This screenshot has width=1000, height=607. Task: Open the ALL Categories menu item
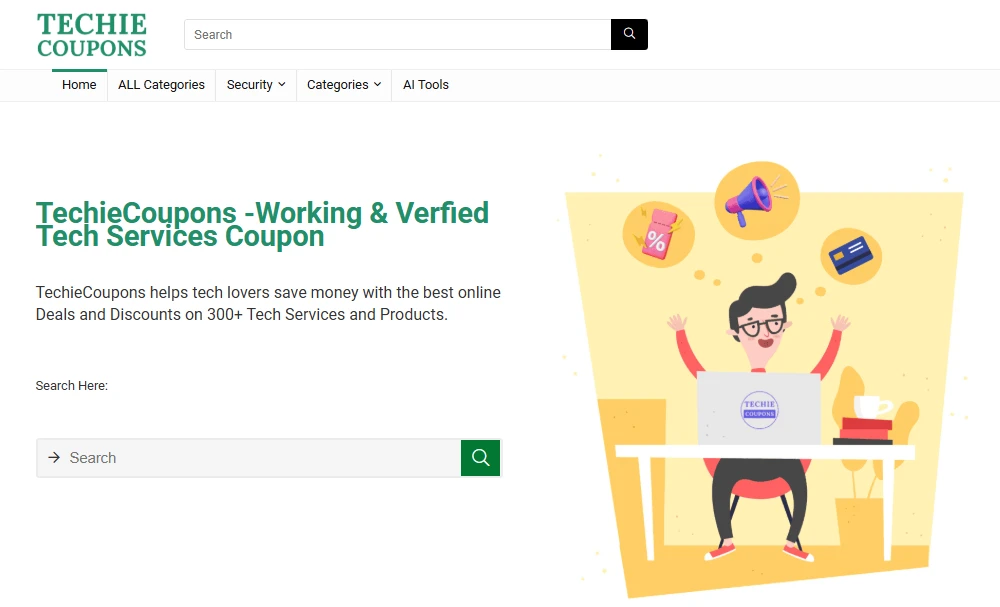pos(161,85)
